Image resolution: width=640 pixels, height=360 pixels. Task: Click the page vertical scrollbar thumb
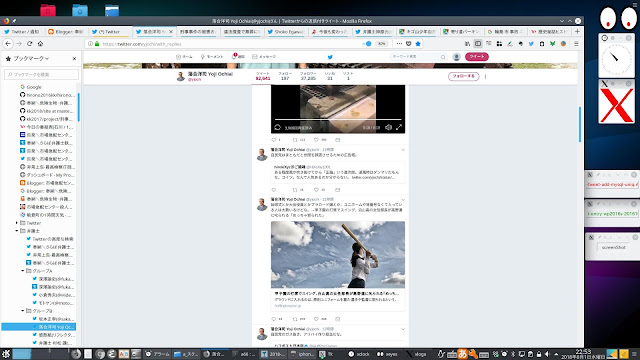[x=580, y=124]
